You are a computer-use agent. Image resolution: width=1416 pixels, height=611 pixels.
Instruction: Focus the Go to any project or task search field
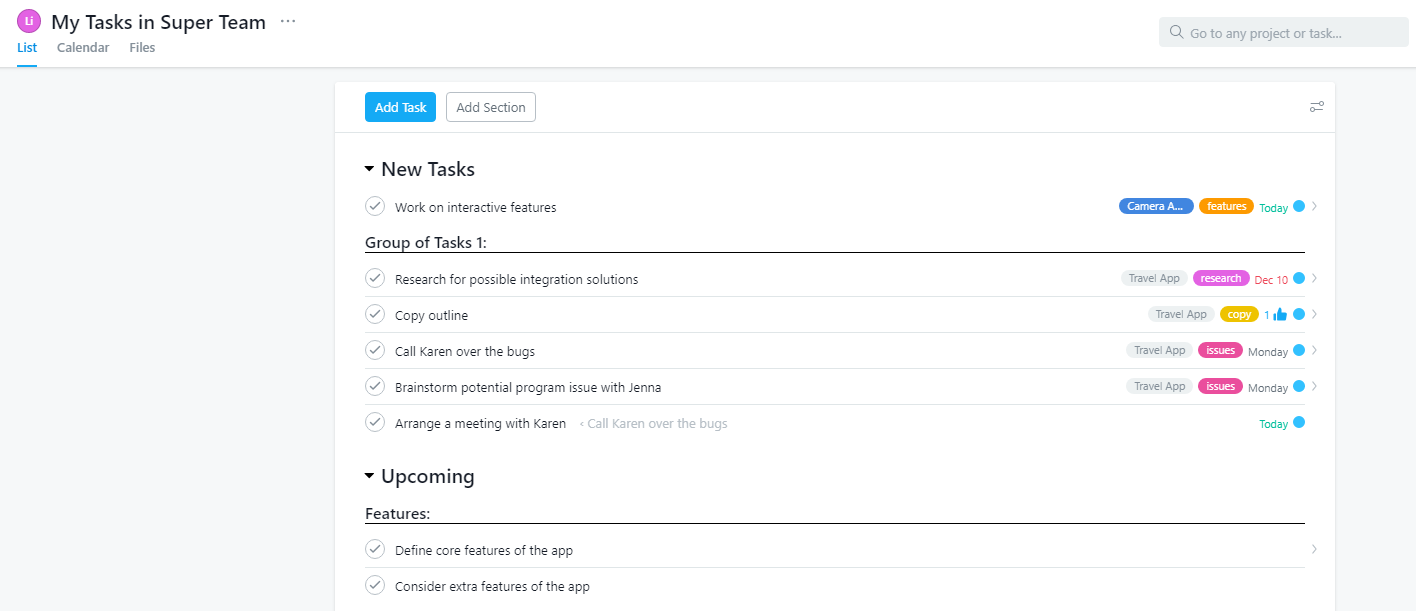(x=1284, y=32)
